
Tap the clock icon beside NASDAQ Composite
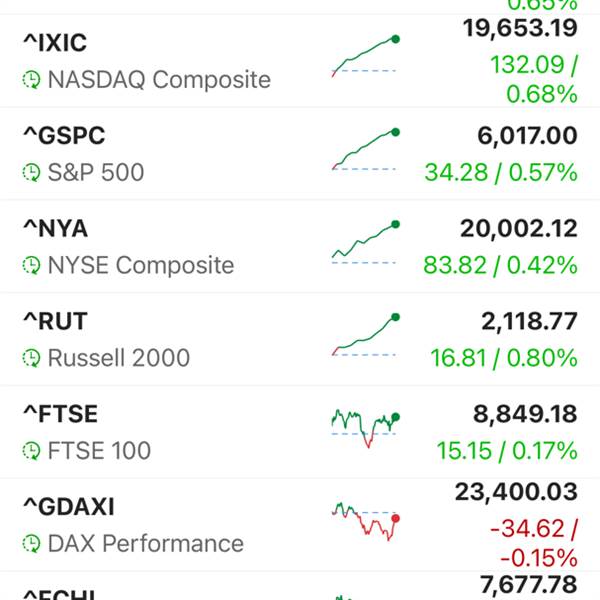[x=31, y=80]
